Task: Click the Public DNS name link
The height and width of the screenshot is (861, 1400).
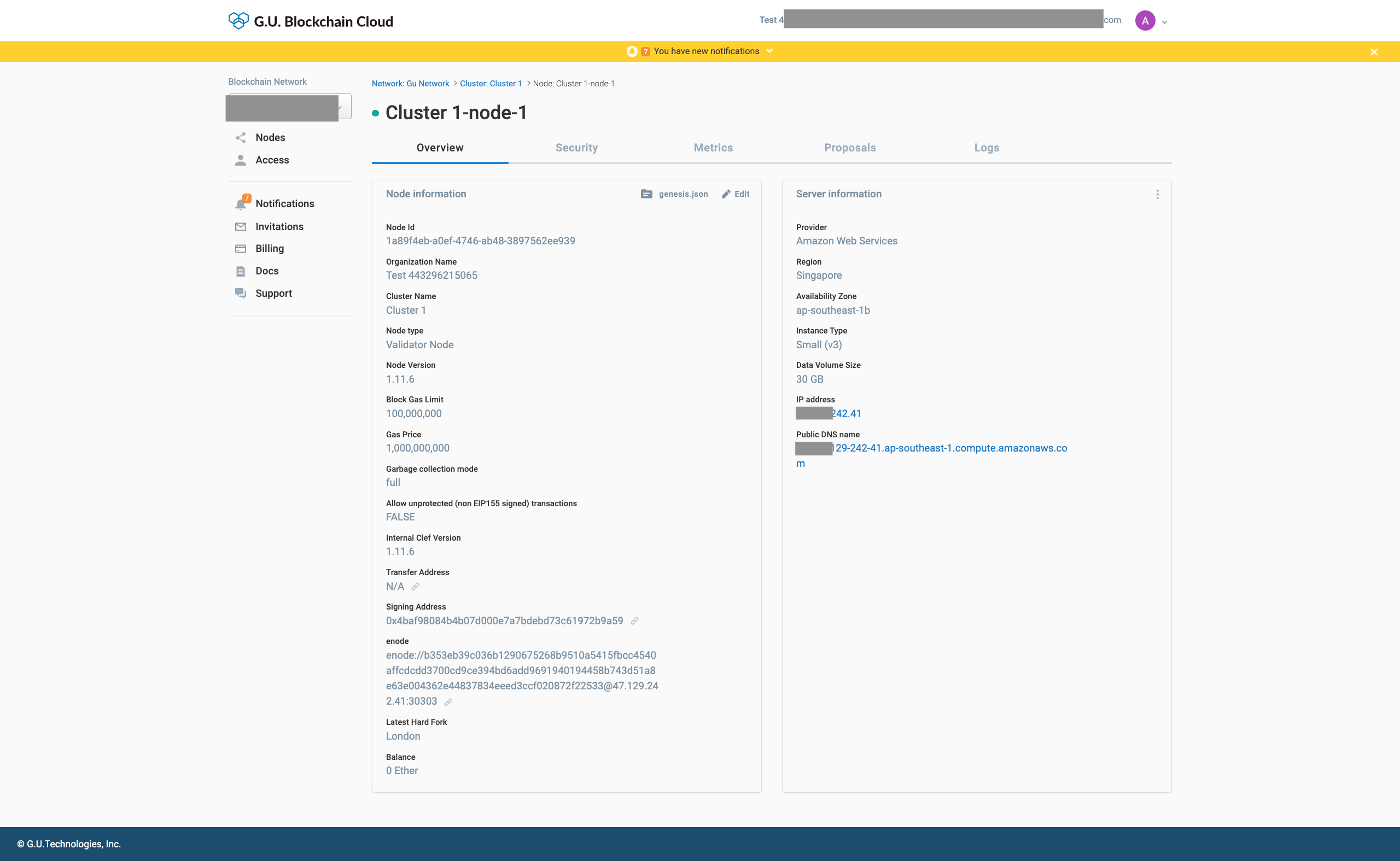Action: (932, 455)
